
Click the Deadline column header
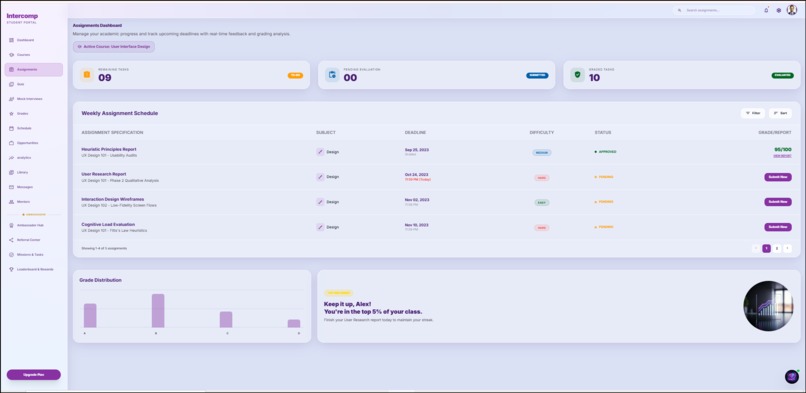415,133
